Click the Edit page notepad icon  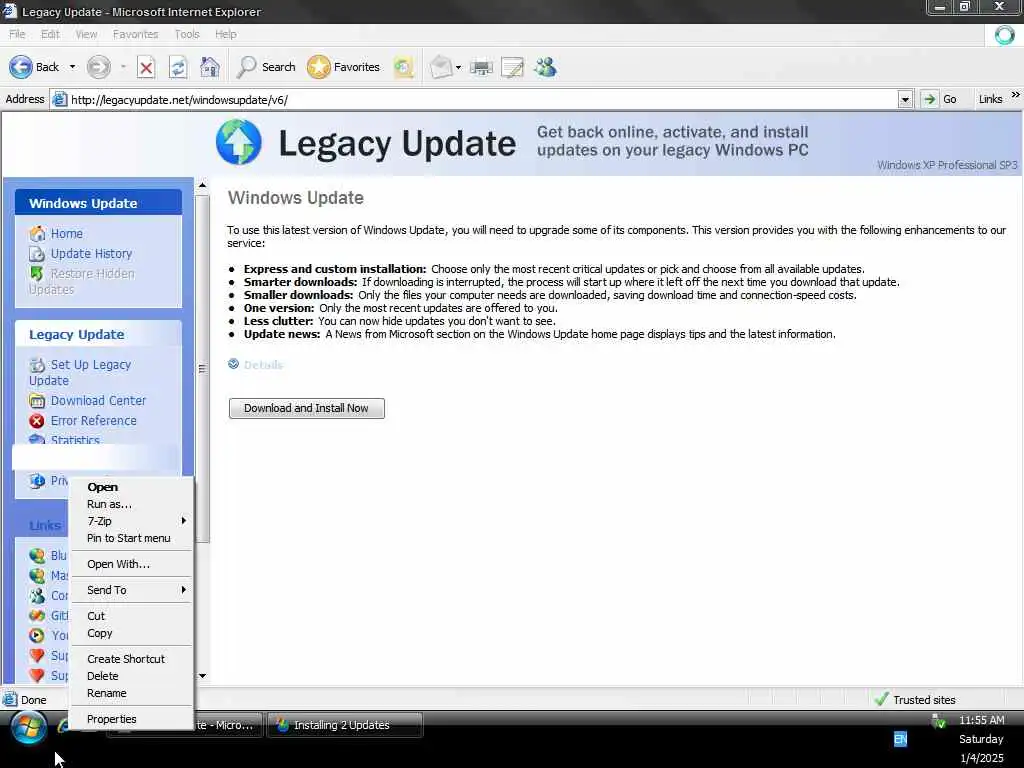513,67
